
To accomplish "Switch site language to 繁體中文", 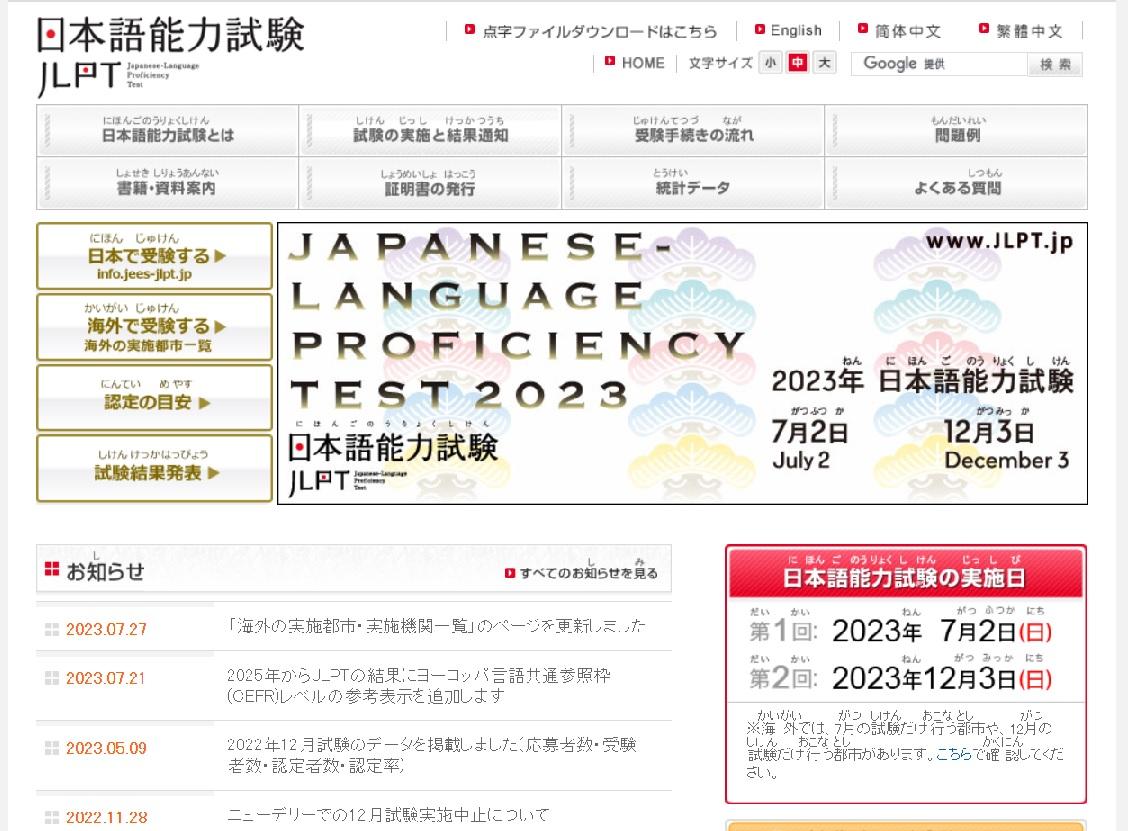I will click(x=1029, y=31).
